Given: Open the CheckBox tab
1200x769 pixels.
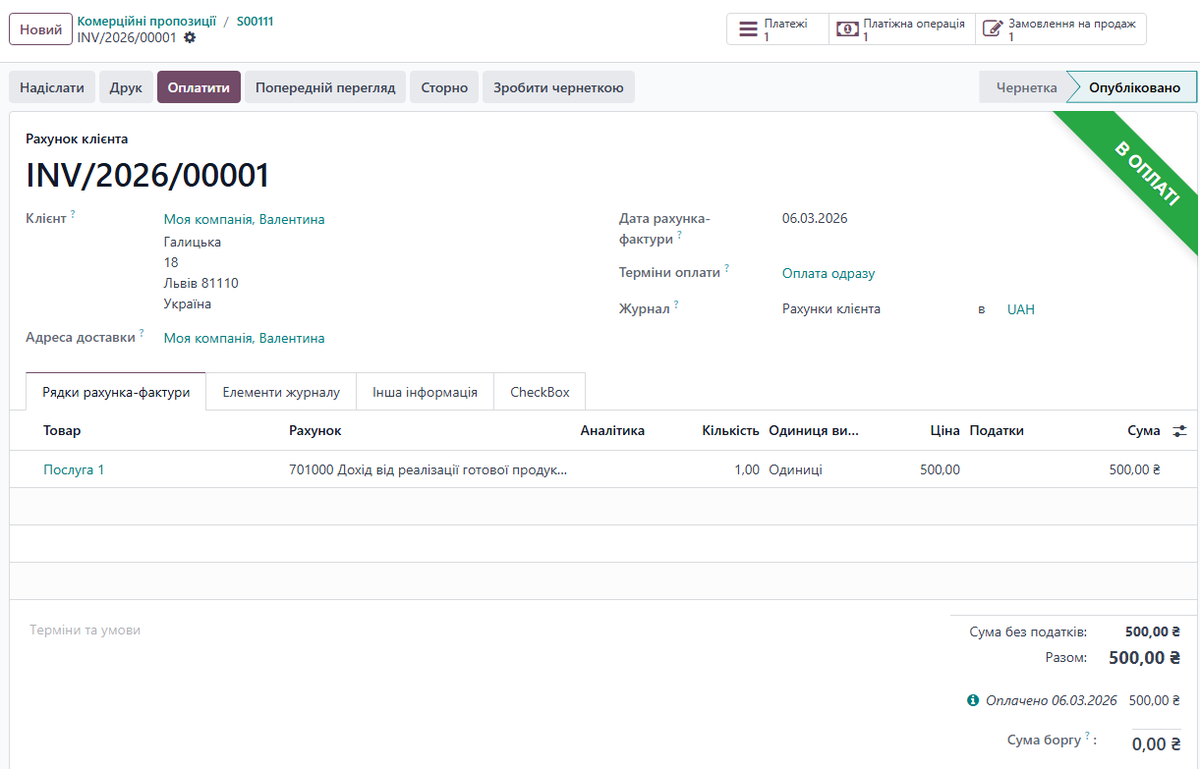Looking at the screenshot, I should tap(539, 392).
